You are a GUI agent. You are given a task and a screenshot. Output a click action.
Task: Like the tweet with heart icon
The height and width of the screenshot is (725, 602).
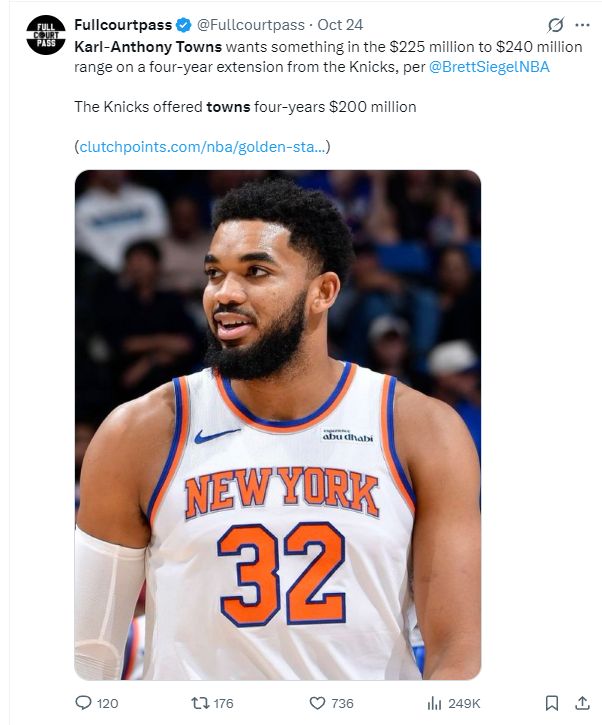(x=317, y=703)
